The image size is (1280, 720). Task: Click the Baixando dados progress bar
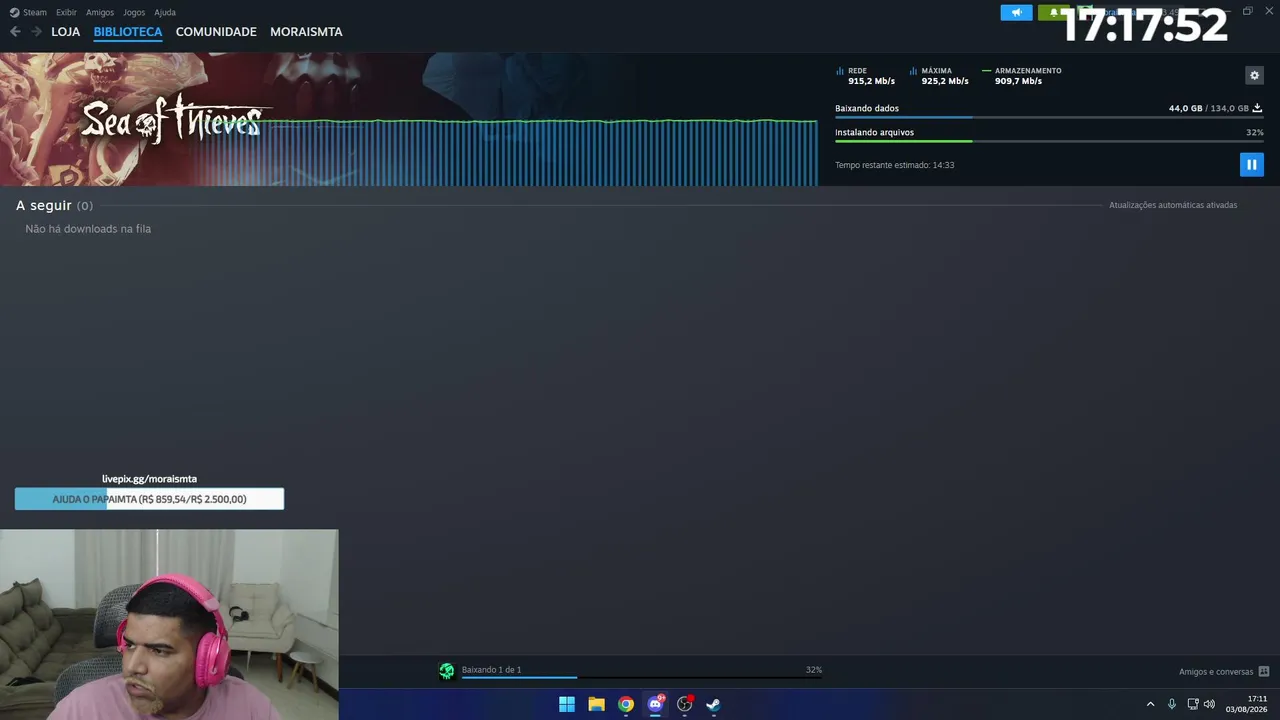coord(1049,117)
